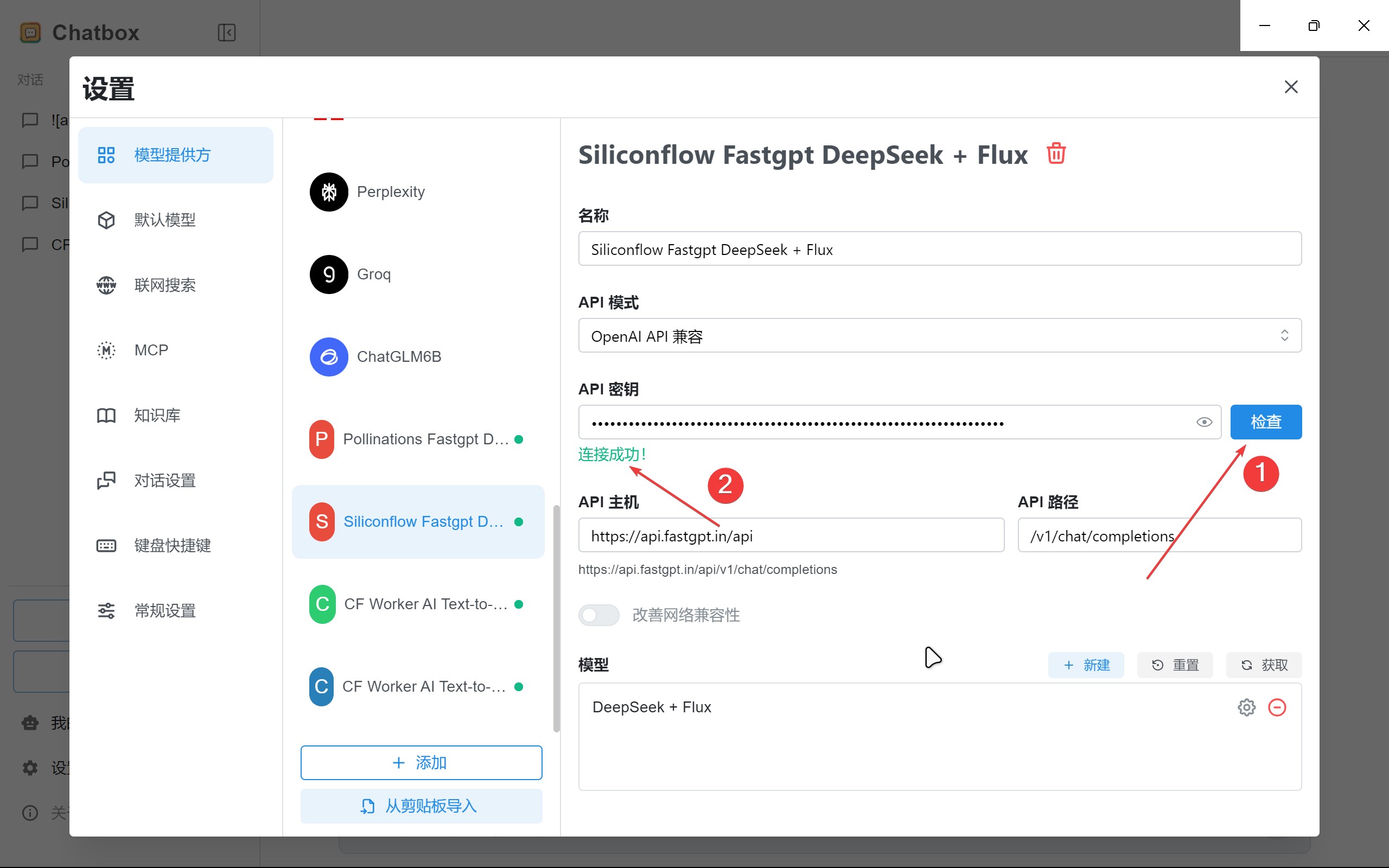Image resolution: width=1389 pixels, height=868 pixels.
Task: Toggle 改善网络兼容性 switch
Action: (x=598, y=615)
